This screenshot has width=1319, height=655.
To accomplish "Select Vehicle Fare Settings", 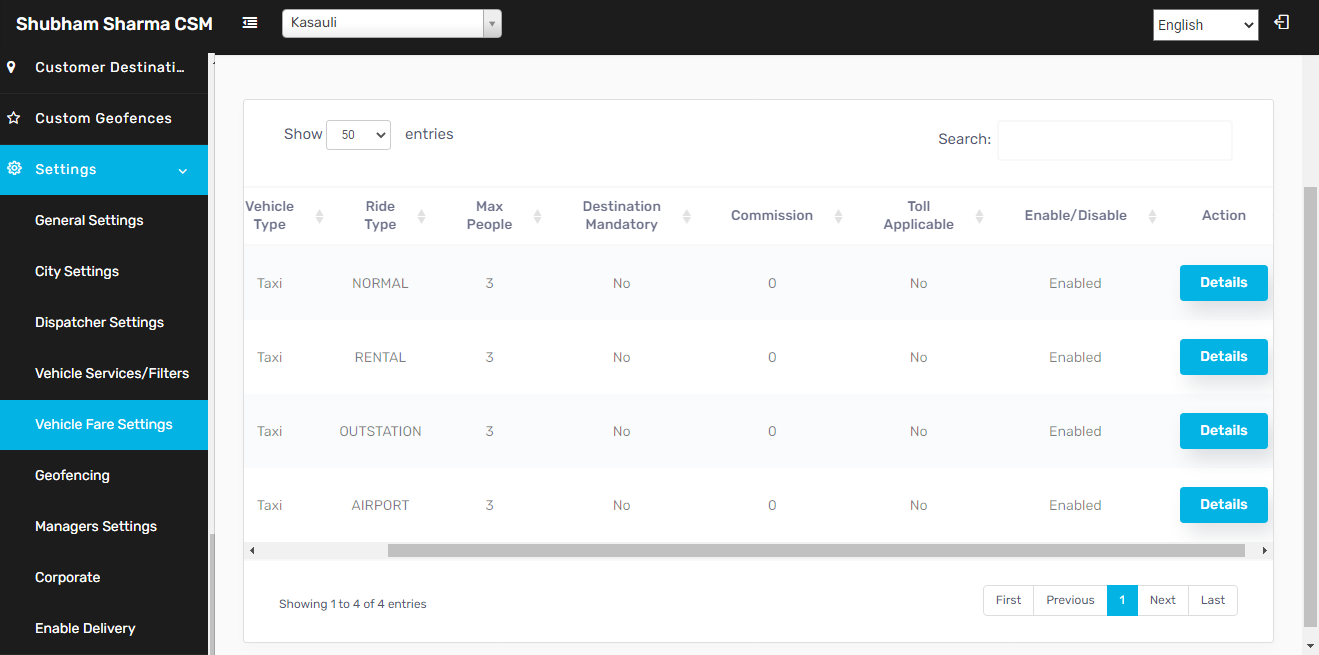I will pyautogui.click(x=104, y=424).
